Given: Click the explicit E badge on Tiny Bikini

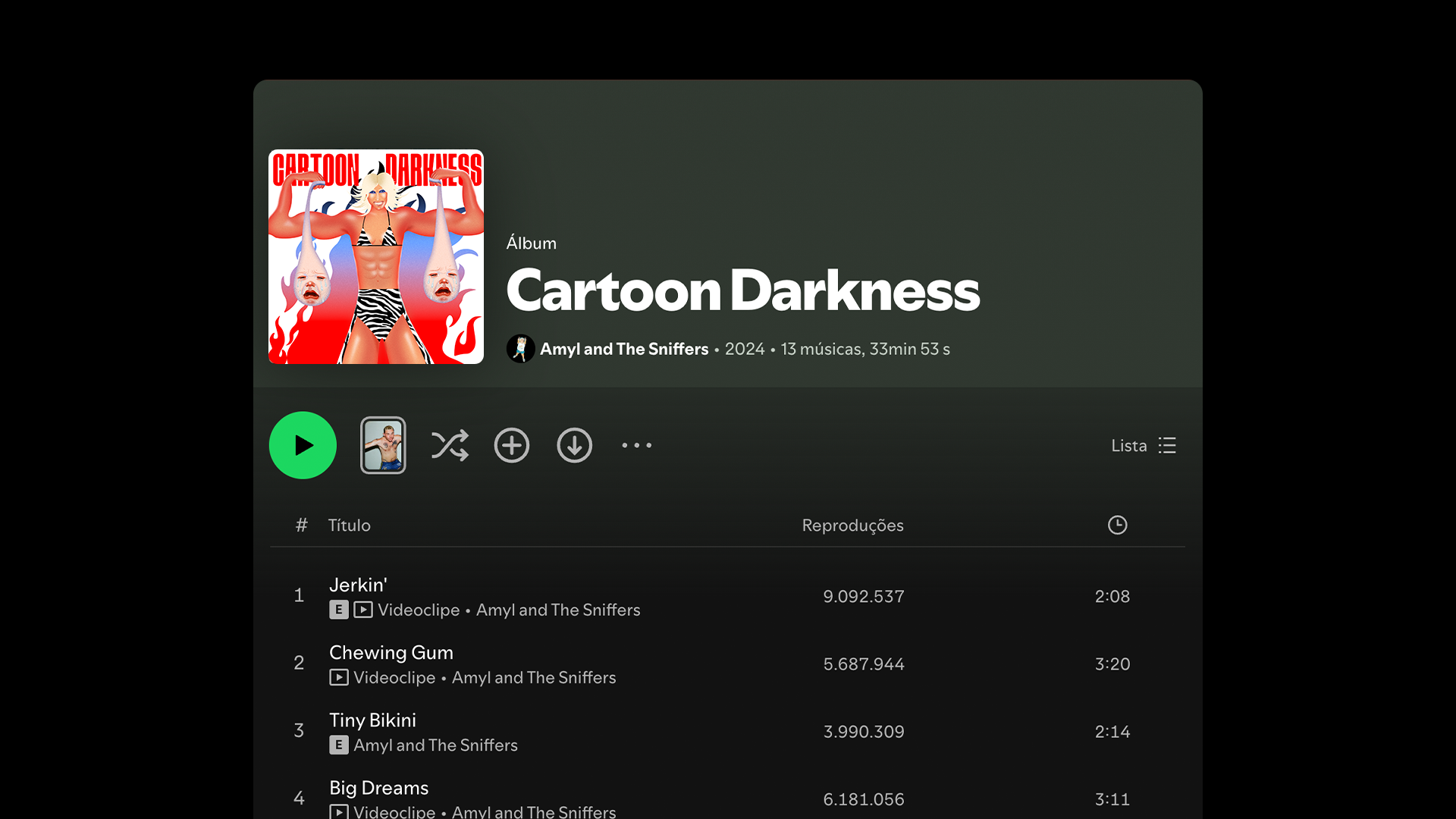Looking at the screenshot, I should [339, 745].
